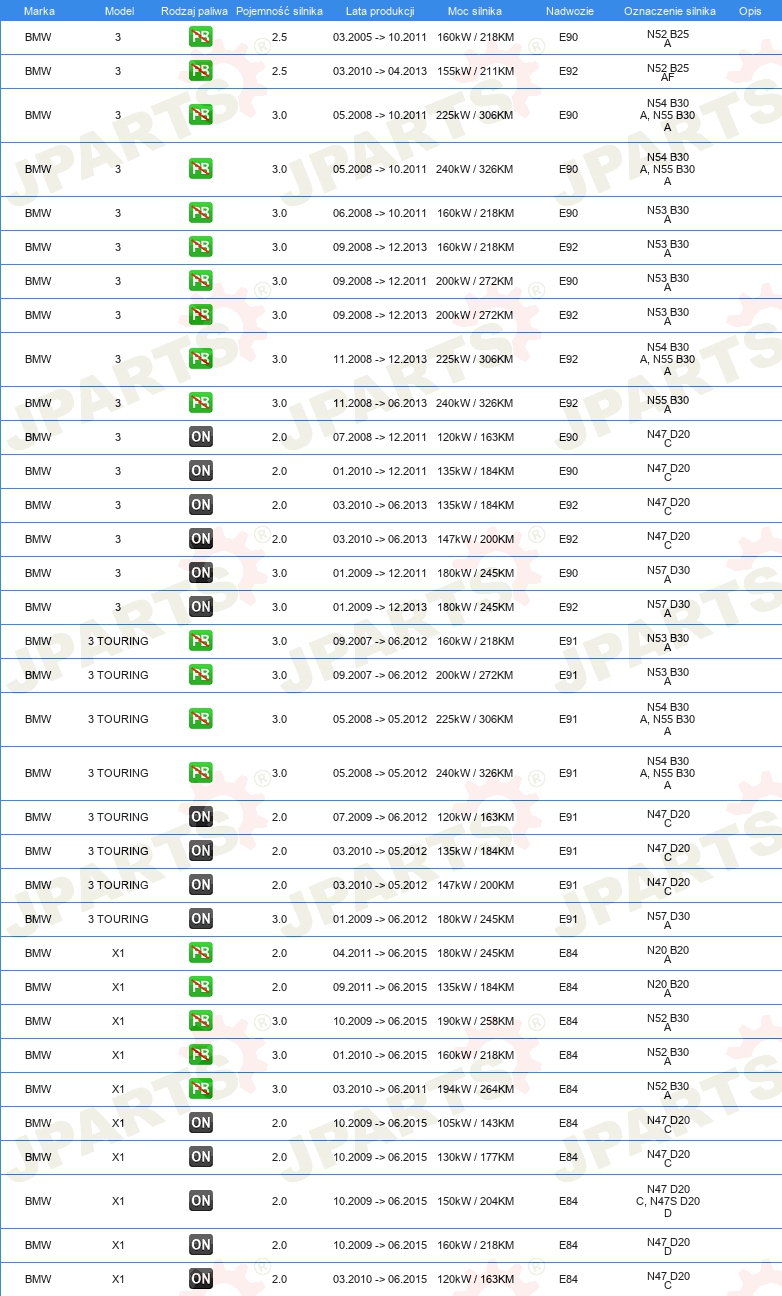Image resolution: width=782 pixels, height=1296 pixels.
Task: Click the diesel icon for E92 147kW / 200KM
Action: [x=201, y=539]
